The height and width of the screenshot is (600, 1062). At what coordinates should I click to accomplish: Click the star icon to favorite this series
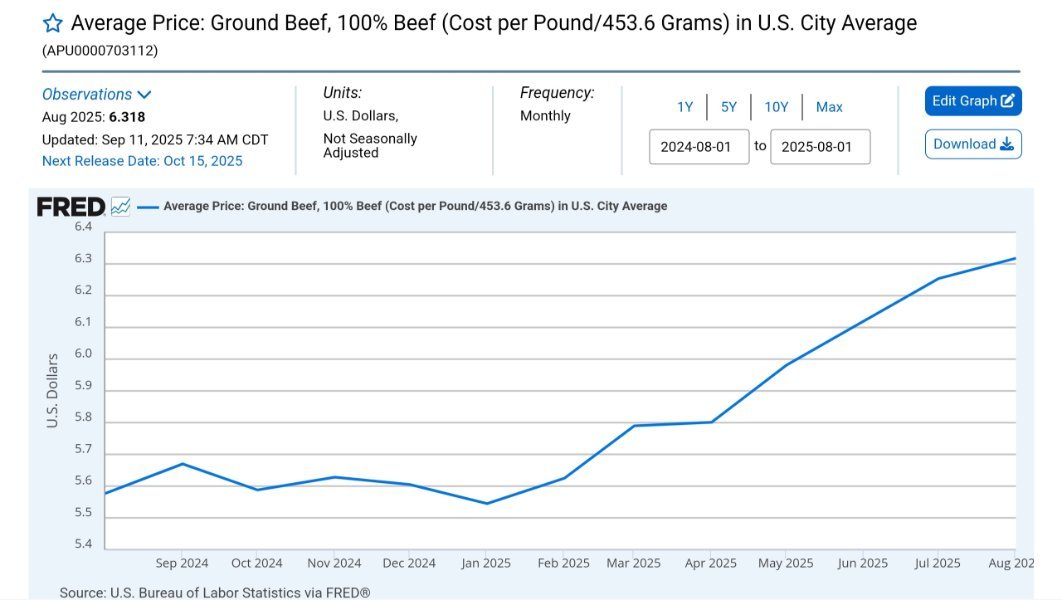pos(52,23)
